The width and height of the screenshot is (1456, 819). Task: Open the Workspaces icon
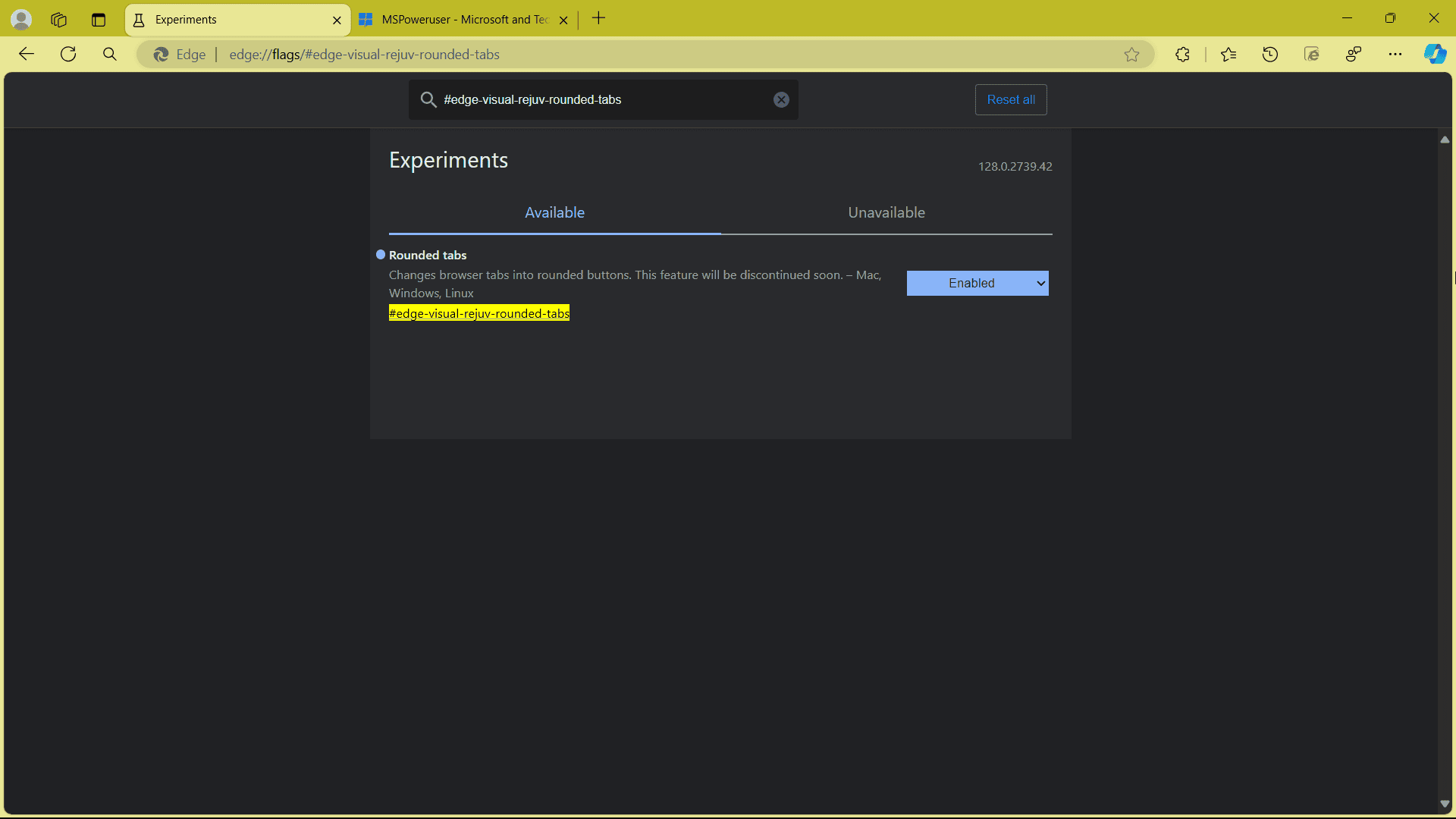tap(59, 20)
